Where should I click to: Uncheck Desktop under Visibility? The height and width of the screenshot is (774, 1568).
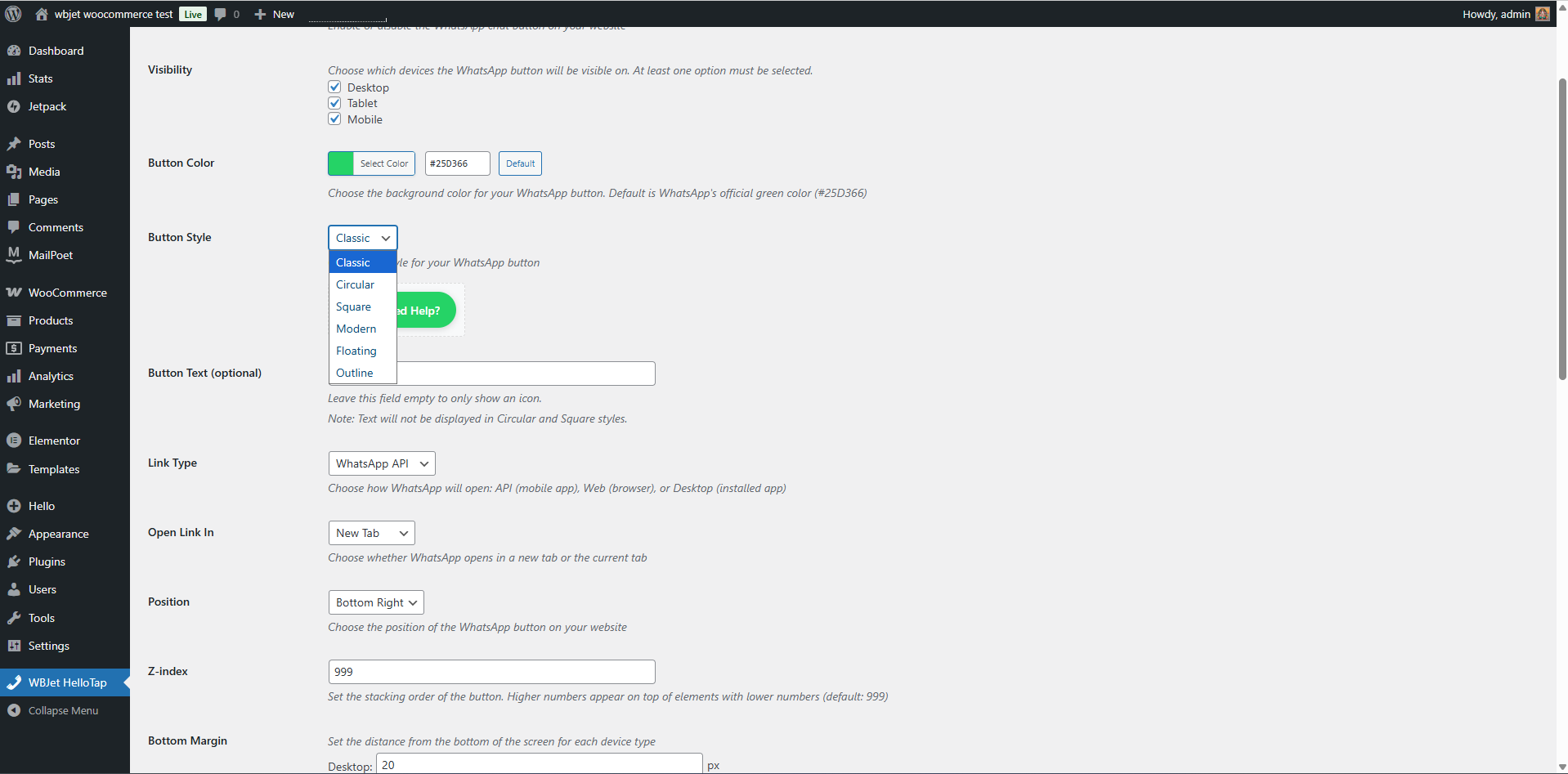(x=334, y=87)
